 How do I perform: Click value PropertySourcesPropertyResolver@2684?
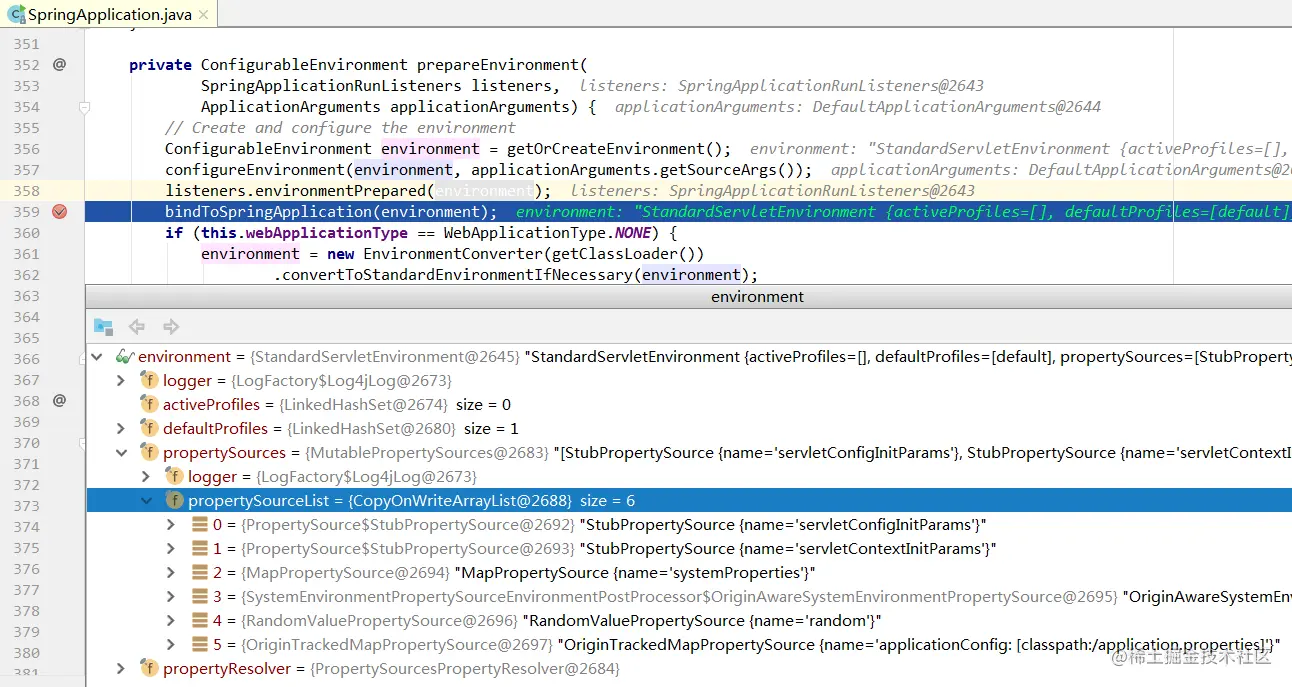[465, 668]
